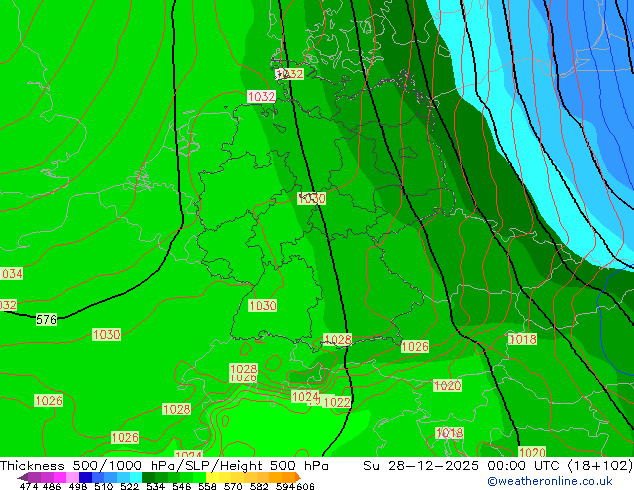Click the cut-off 032 isobar label
This screenshot has height=490, width=634.
(8, 305)
